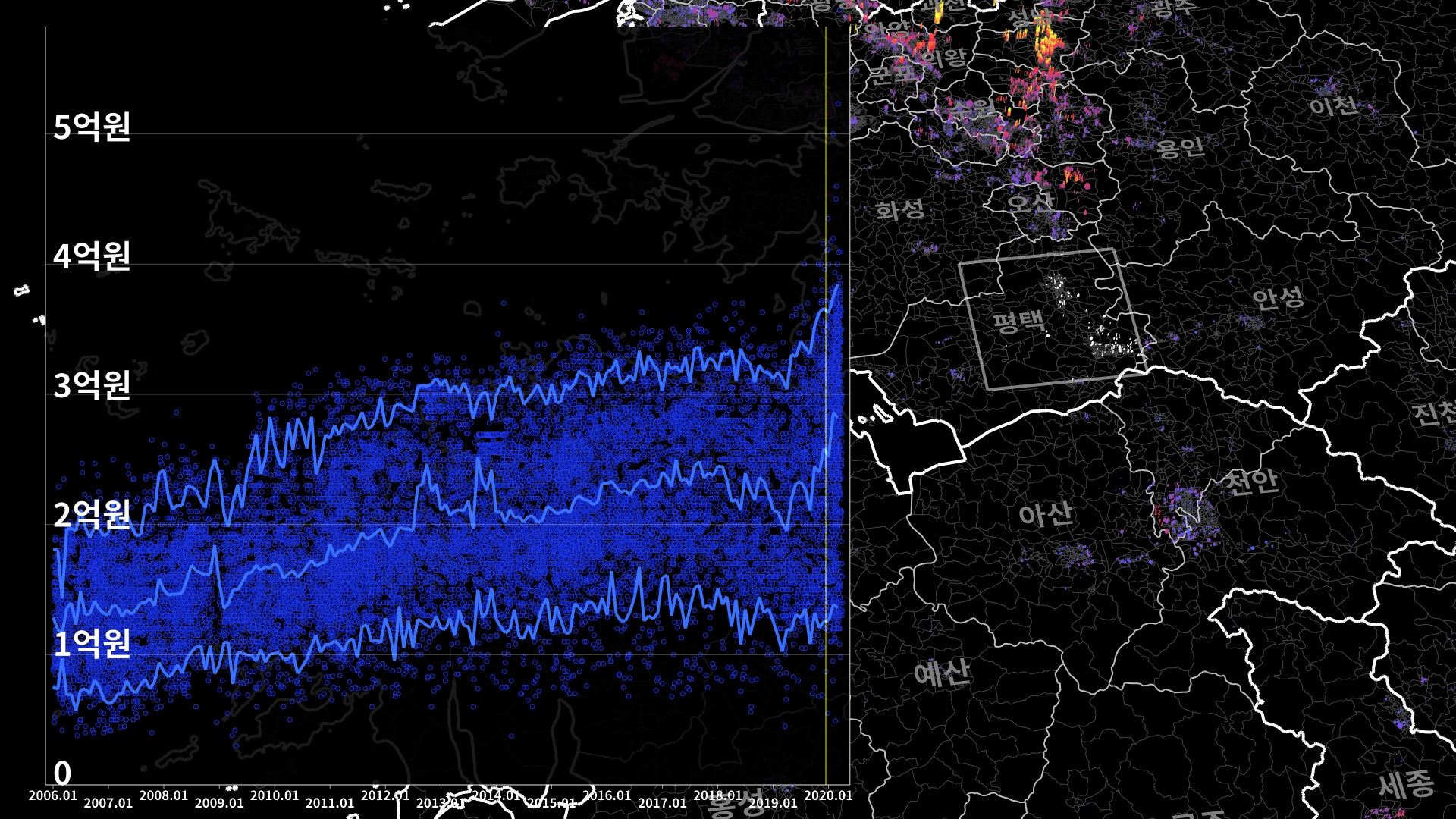Viewport: 1456px width, 819px height.
Task: Click the 0 origin axis label
Action: (x=62, y=773)
